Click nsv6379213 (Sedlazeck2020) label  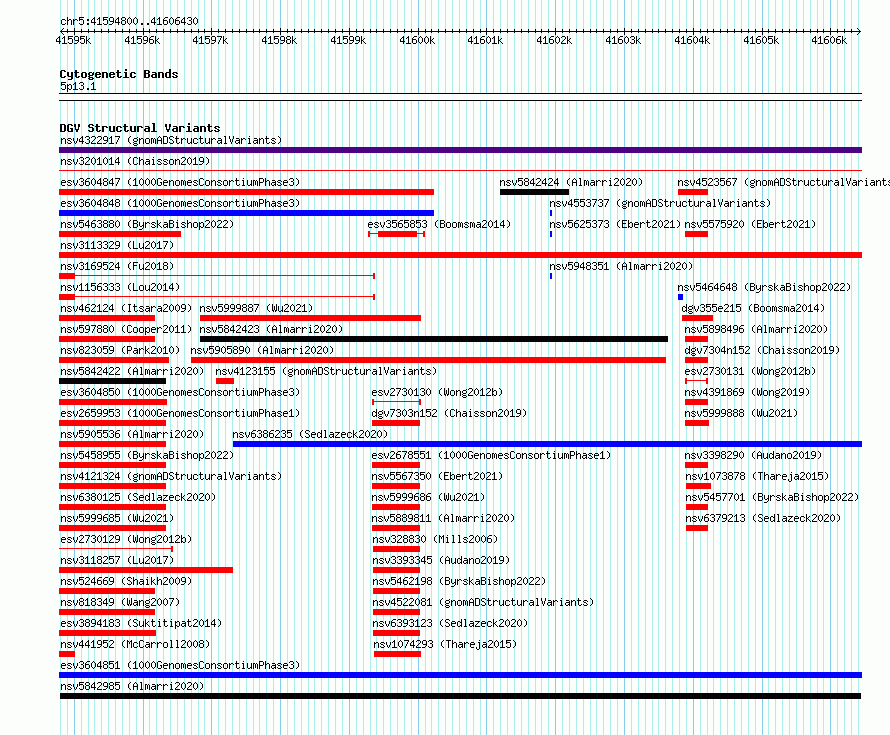763,518
